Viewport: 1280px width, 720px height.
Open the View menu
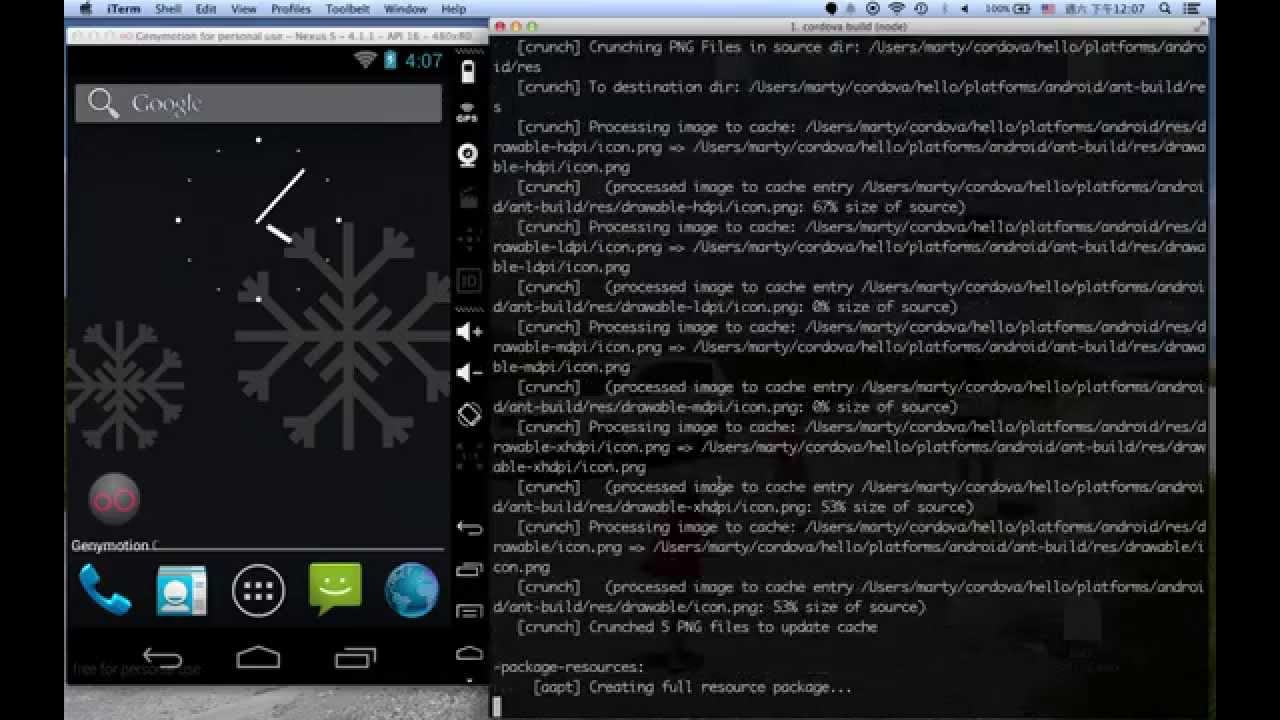click(x=243, y=9)
